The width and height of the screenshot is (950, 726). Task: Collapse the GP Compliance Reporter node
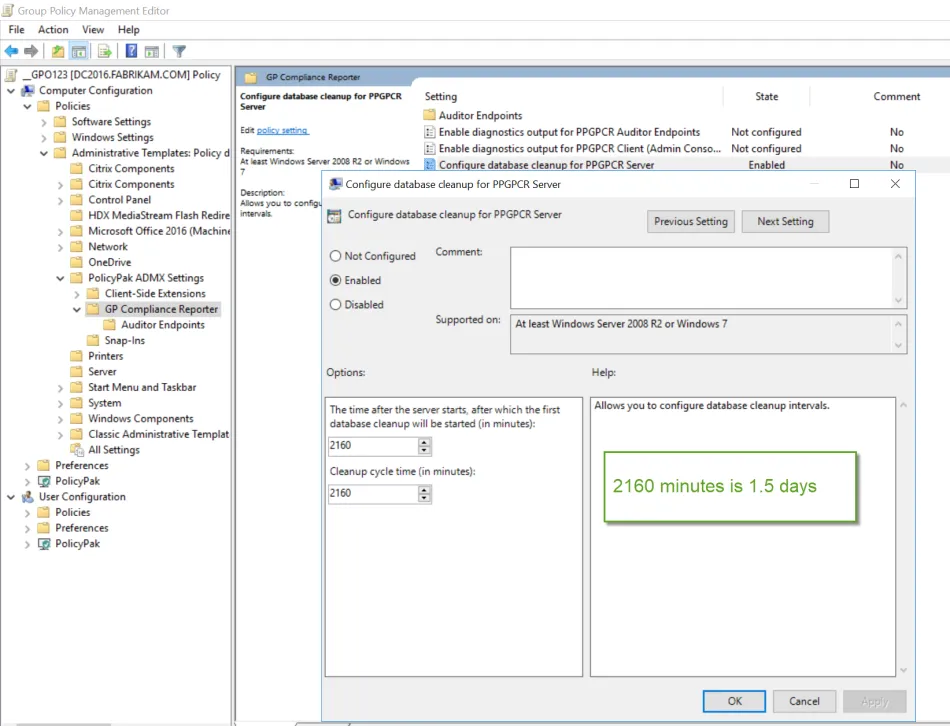click(x=76, y=310)
